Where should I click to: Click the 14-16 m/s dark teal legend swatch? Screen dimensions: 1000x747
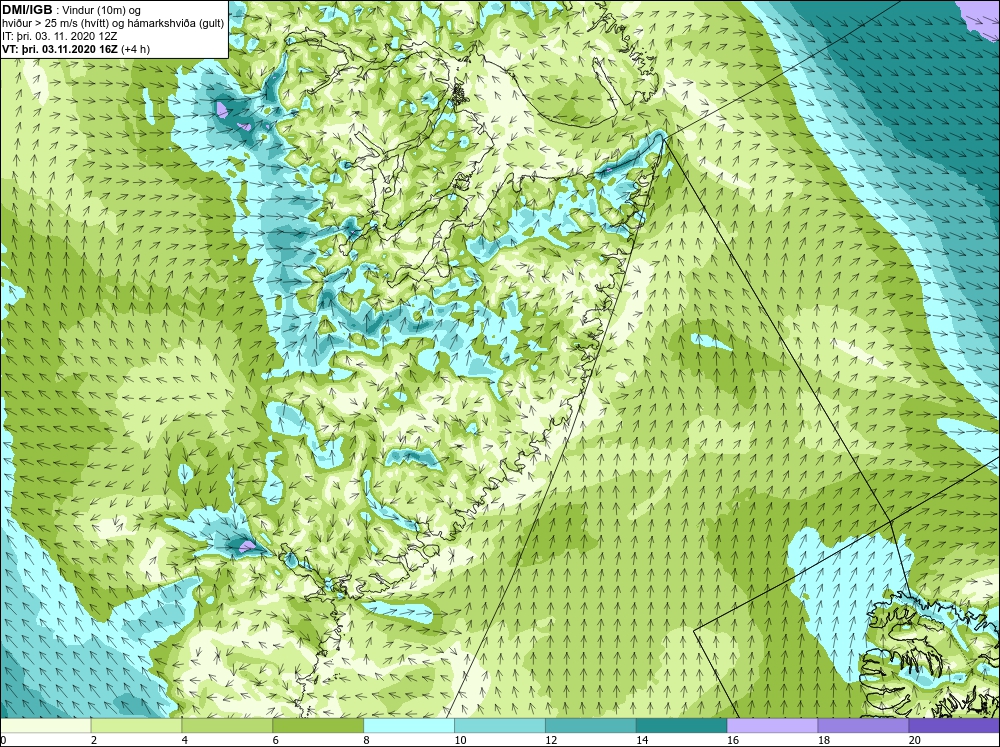tap(681, 726)
